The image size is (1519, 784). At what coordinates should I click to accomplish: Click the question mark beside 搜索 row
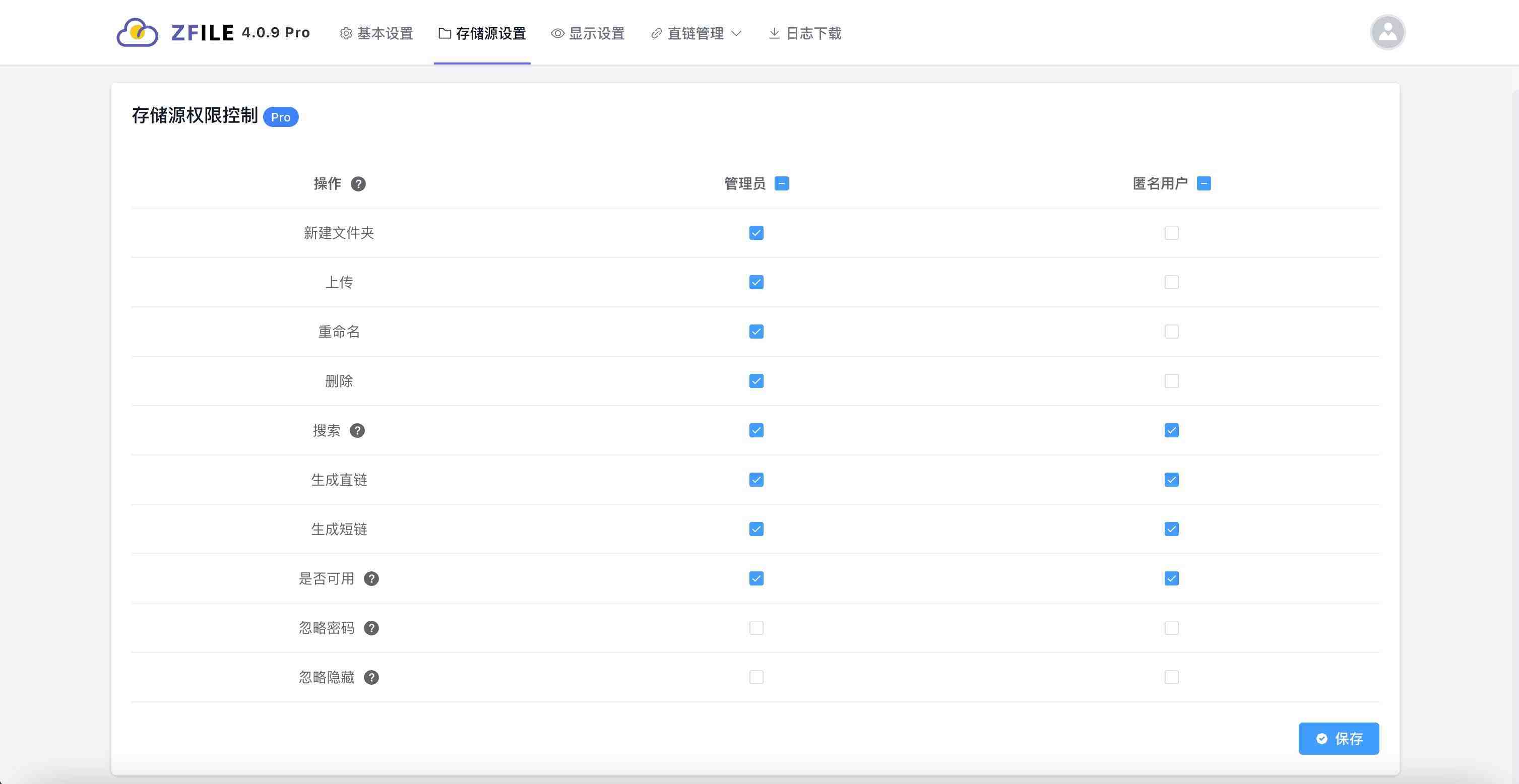click(357, 430)
